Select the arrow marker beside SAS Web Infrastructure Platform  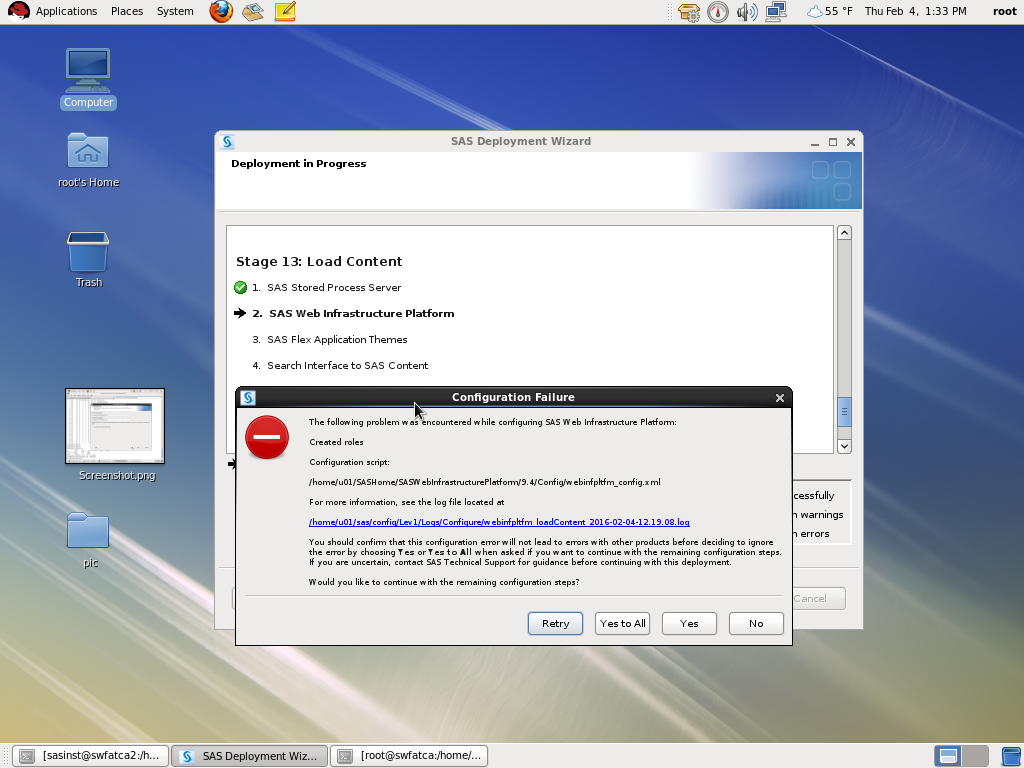click(239, 313)
